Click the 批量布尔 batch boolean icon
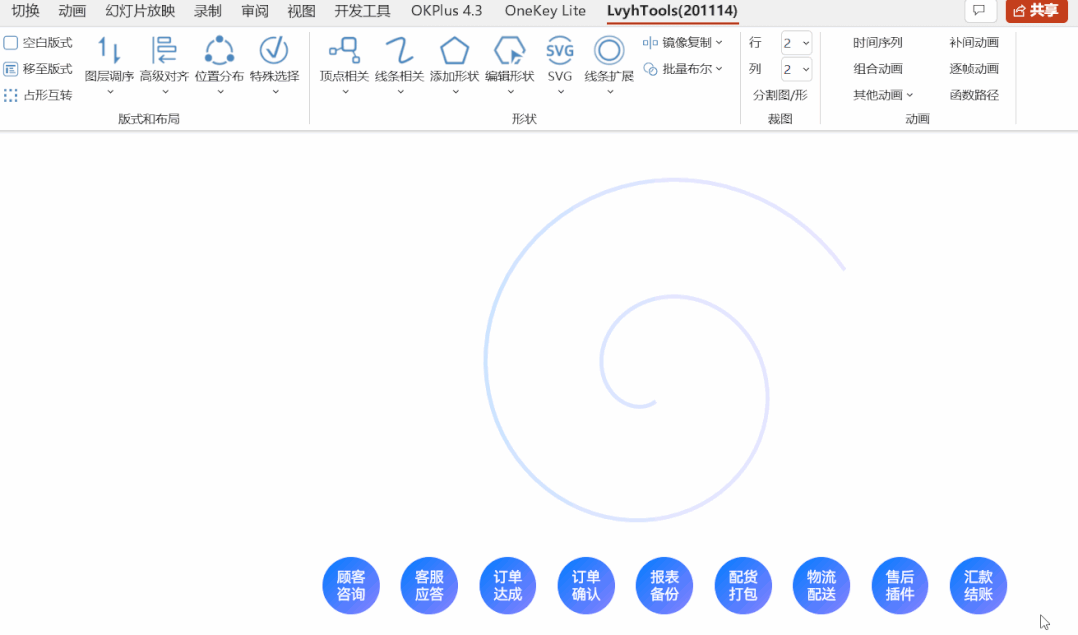This screenshot has height=635, width=1078. pos(650,69)
